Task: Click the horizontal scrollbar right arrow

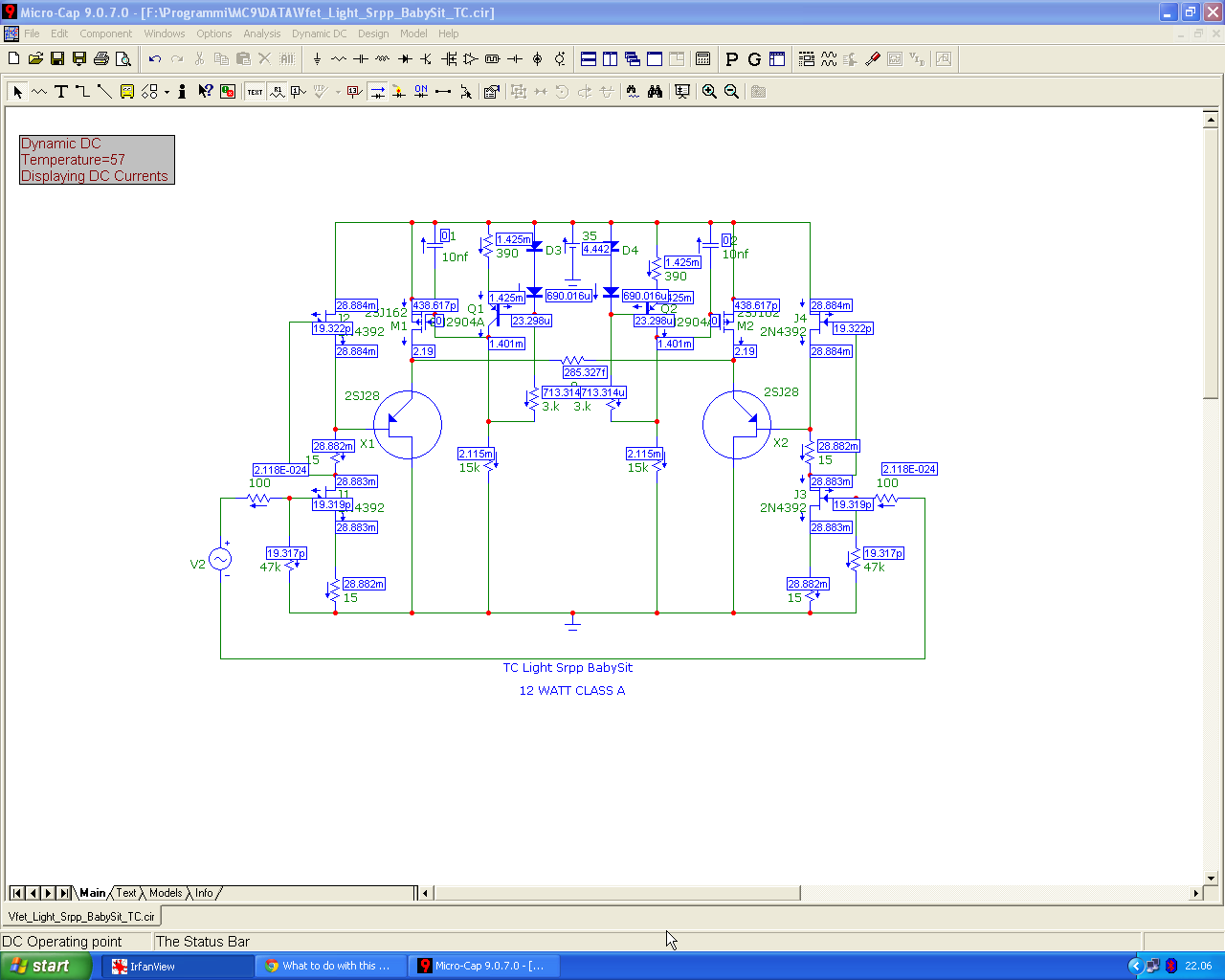Action: point(1195,893)
